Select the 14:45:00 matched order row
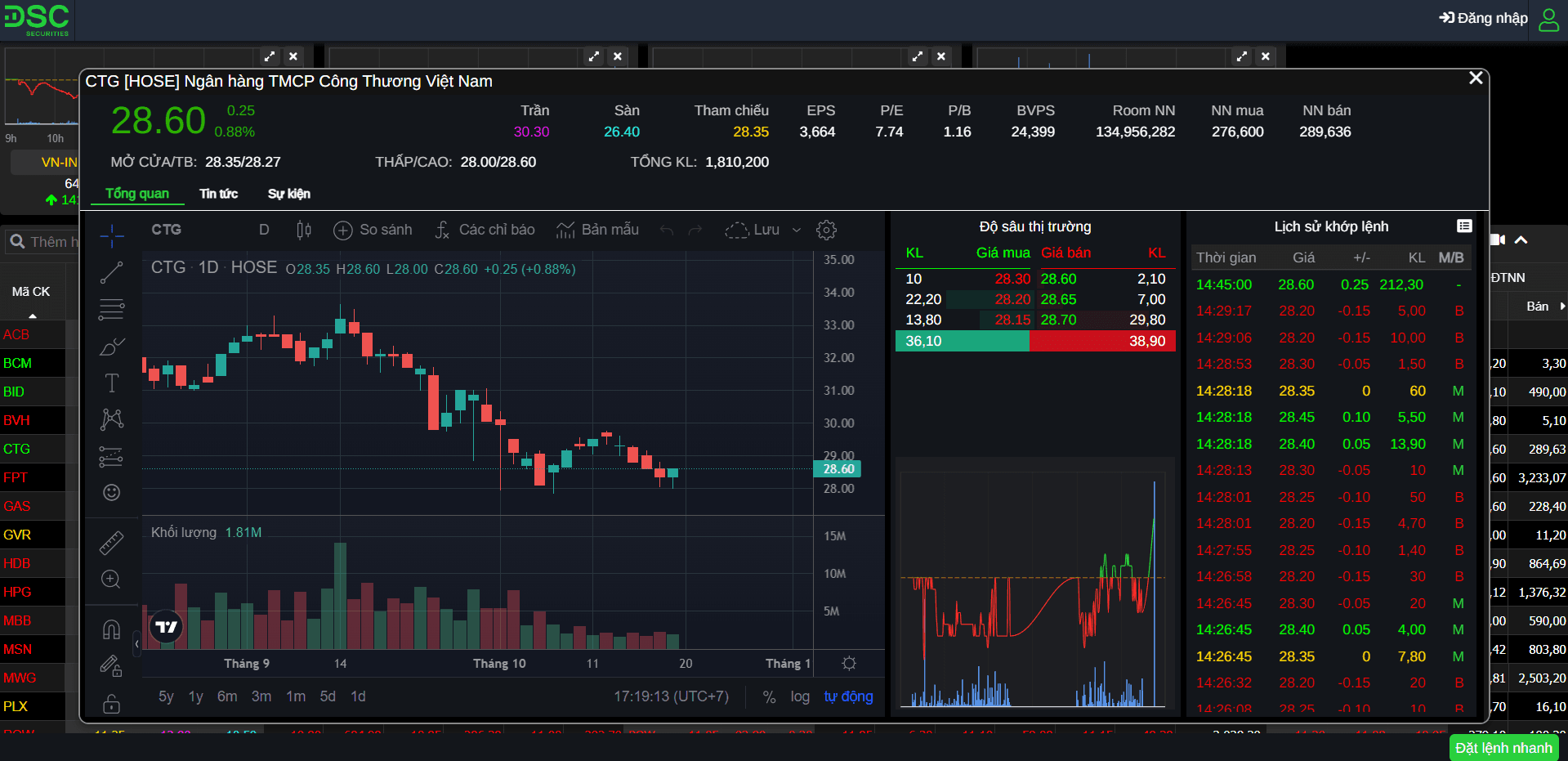Image resolution: width=1568 pixels, height=761 pixels. coord(1330,284)
